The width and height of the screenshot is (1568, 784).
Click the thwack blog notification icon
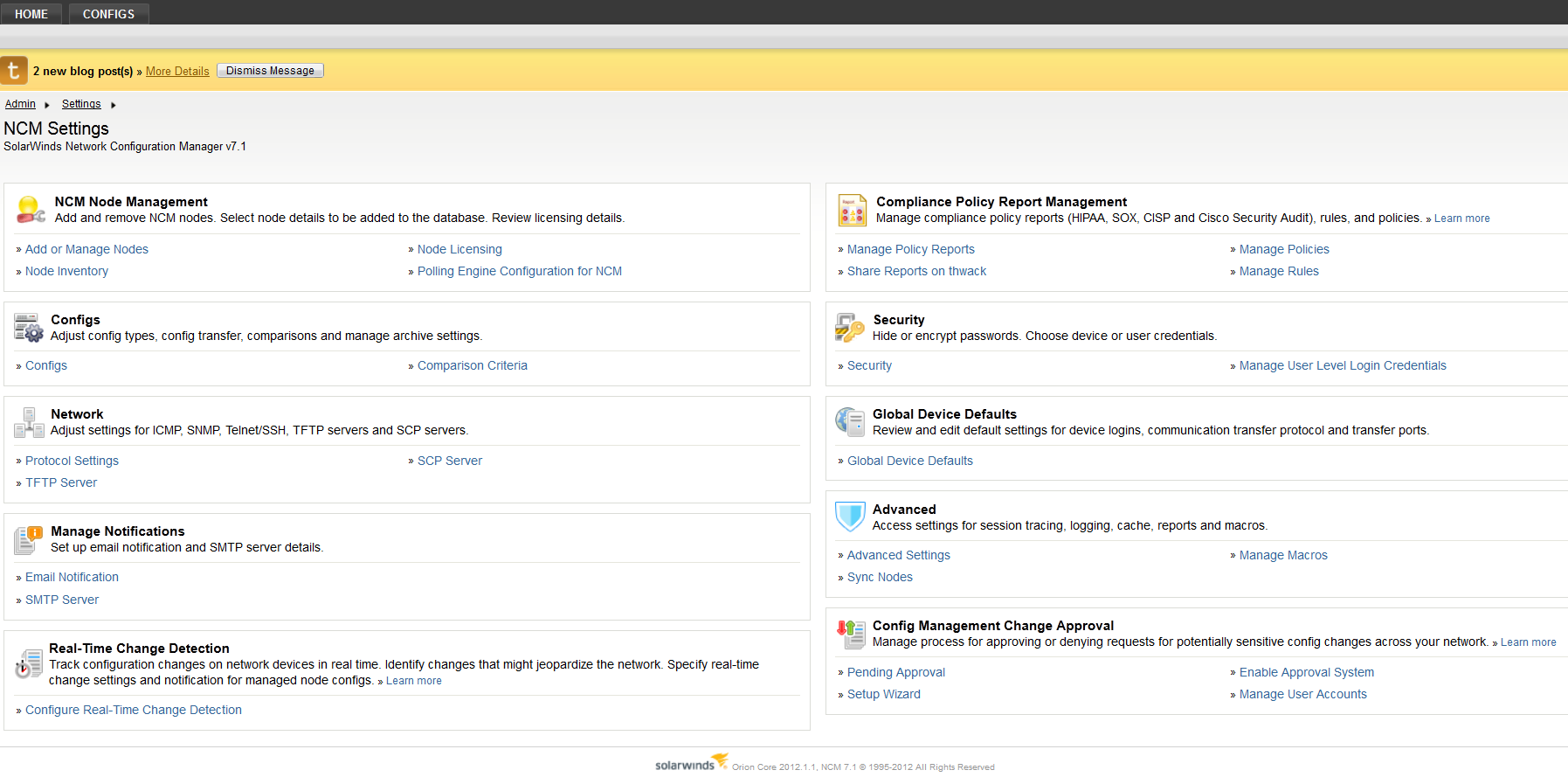[13, 70]
